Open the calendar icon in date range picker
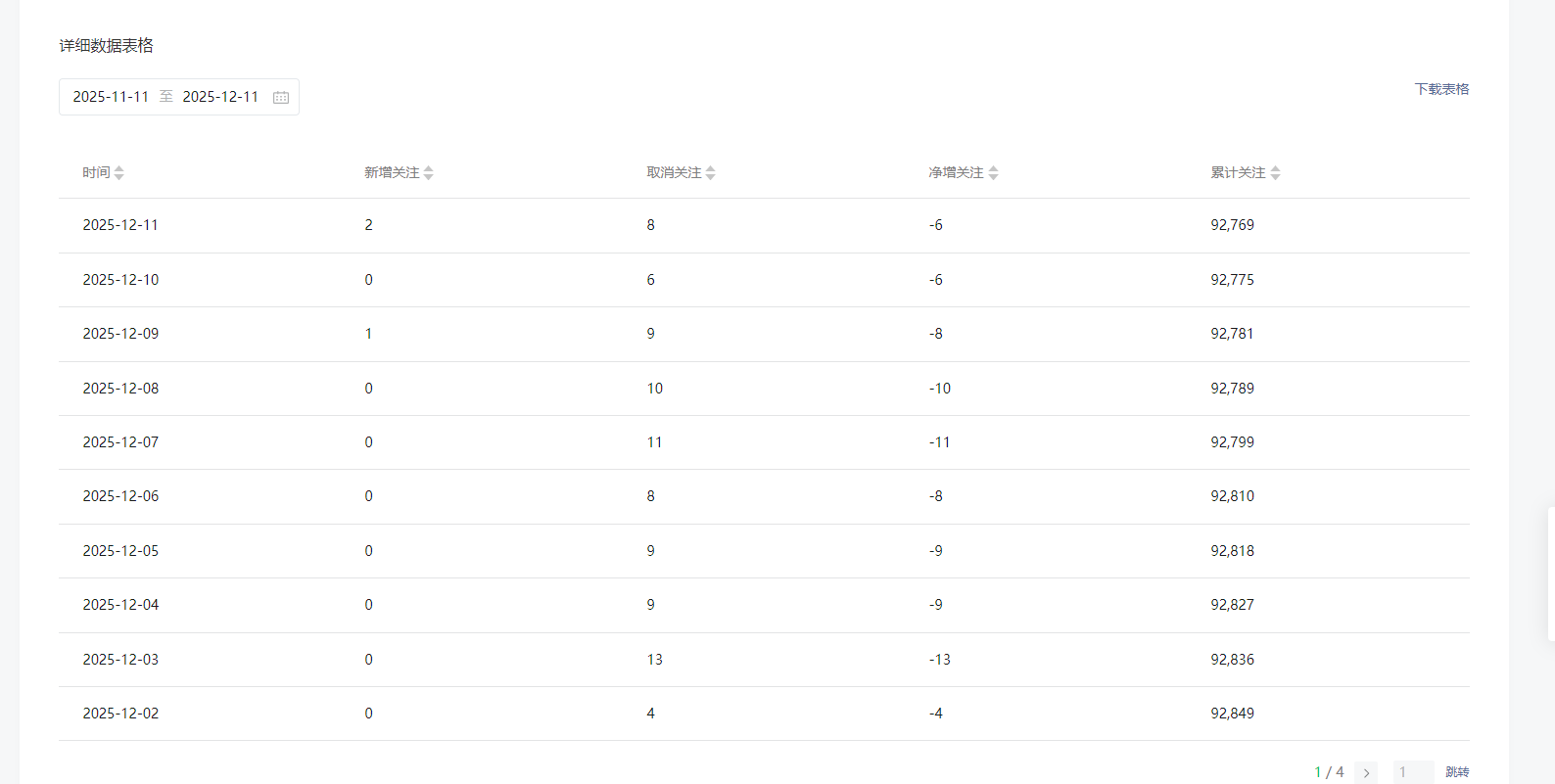The image size is (1555, 784). [x=281, y=97]
